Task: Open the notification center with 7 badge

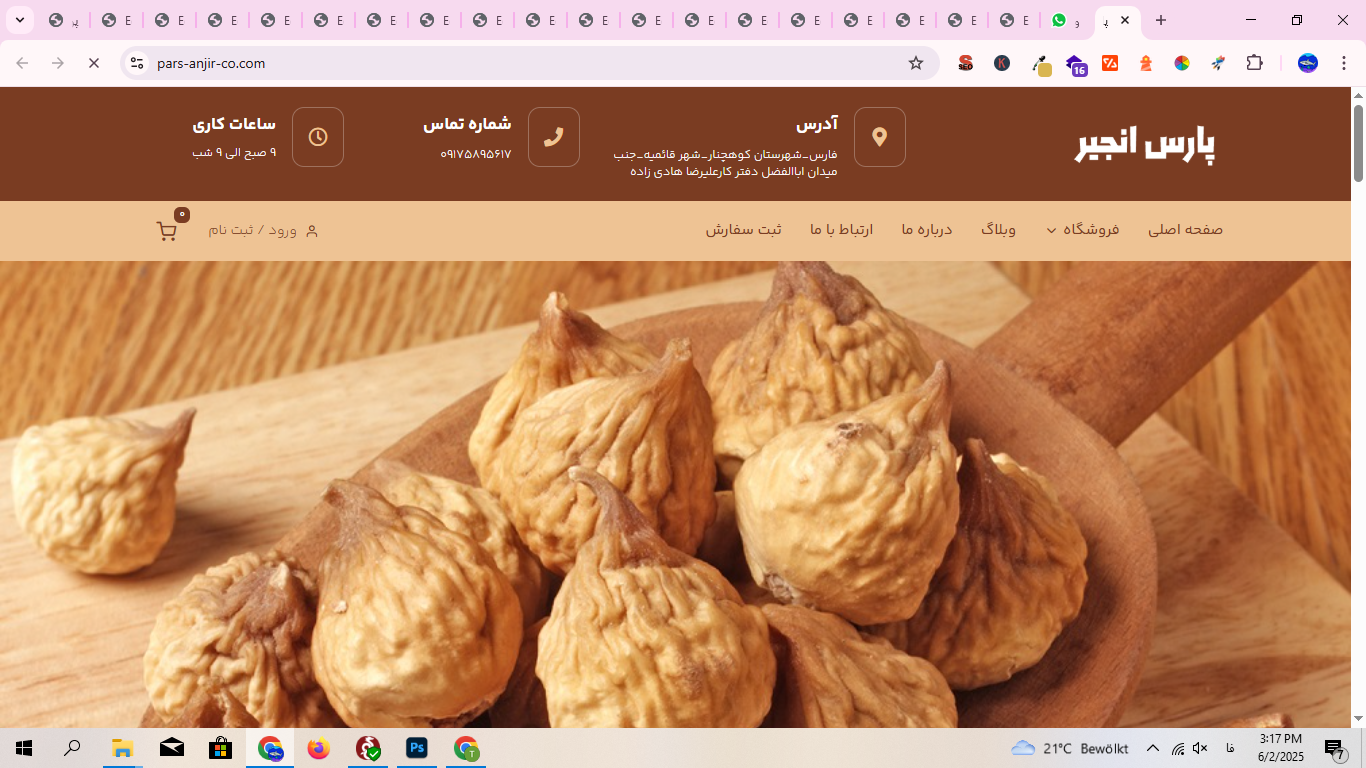Action: pyautogui.click(x=1335, y=748)
